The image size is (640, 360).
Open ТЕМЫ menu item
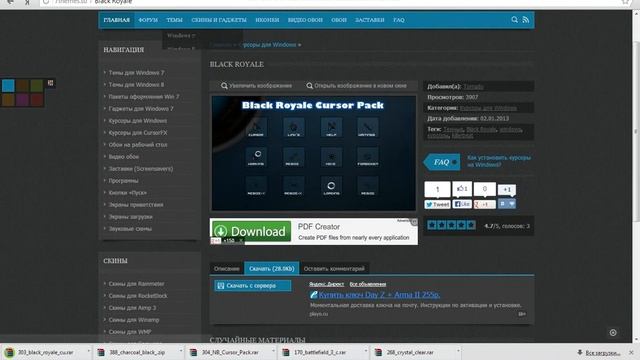pyautogui.click(x=174, y=20)
